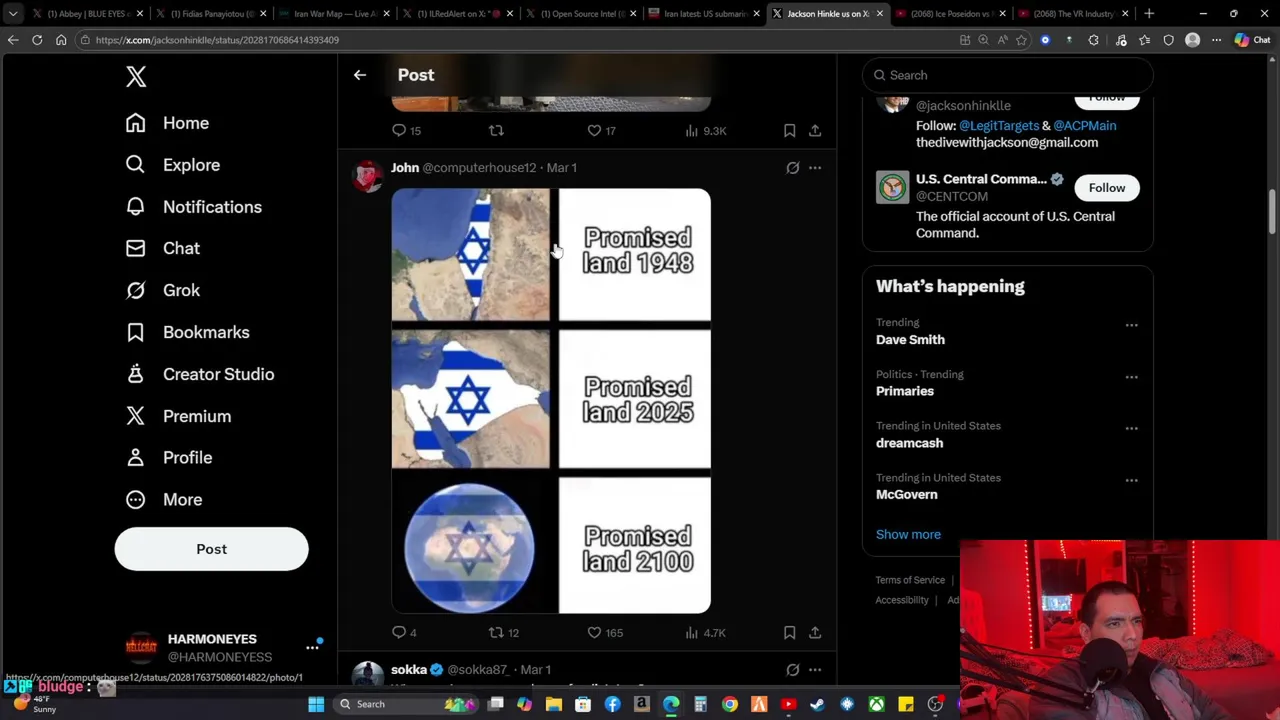Open options for McGovern trend
This screenshot has height=720, width=1280.
[1131, 480]
